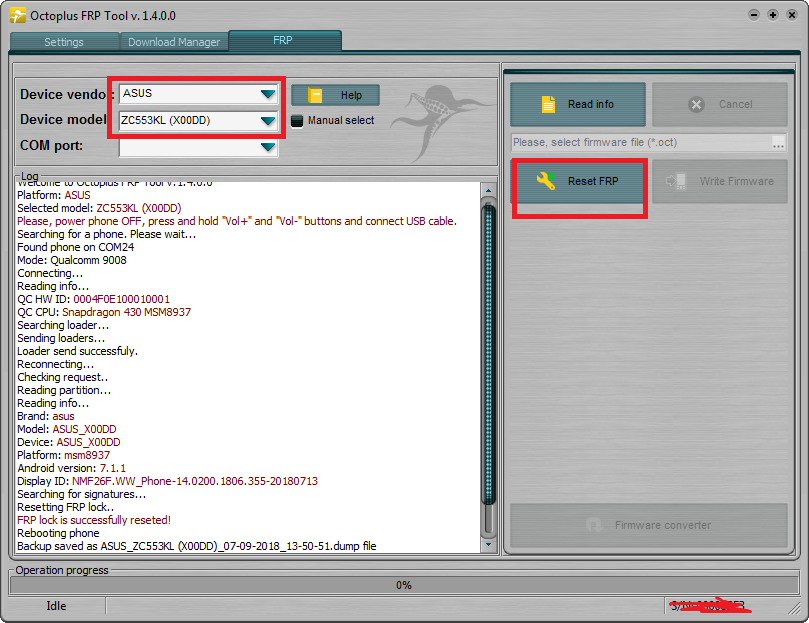Screen dimensions: 809x623
Task: Expand the COM port dropdown
Action: (x=267, y=147)
